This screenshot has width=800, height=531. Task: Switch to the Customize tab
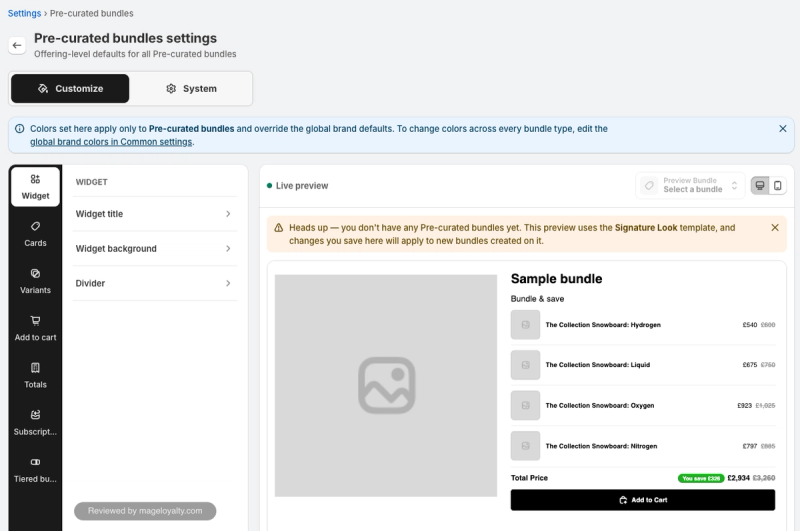70,88
